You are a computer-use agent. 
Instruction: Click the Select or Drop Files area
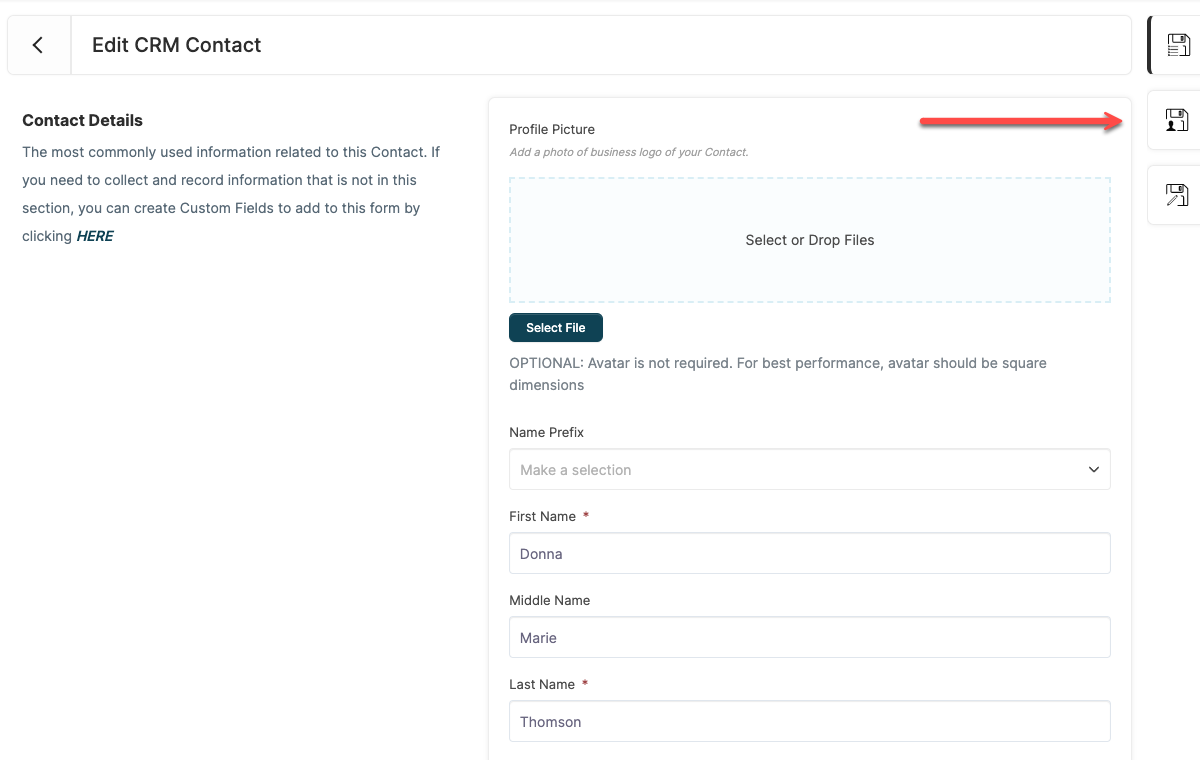click(810, 240)
